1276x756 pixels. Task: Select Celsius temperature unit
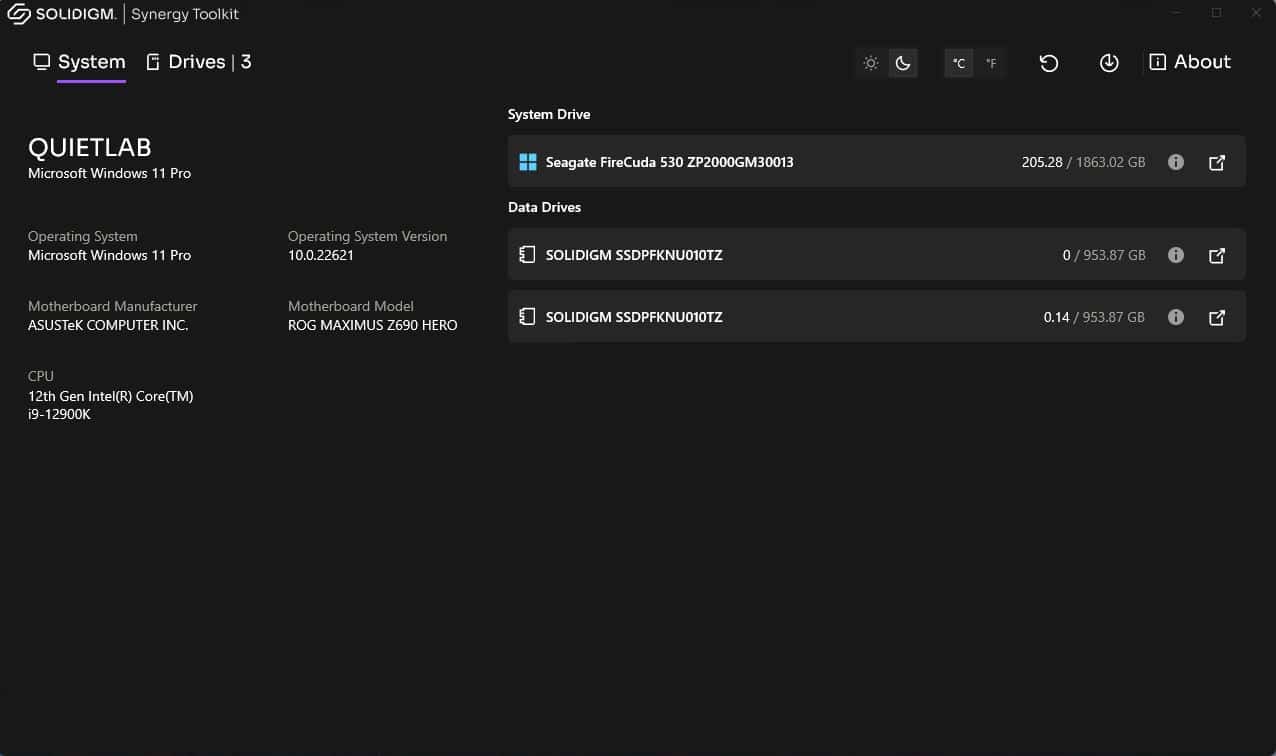(959, 63)
